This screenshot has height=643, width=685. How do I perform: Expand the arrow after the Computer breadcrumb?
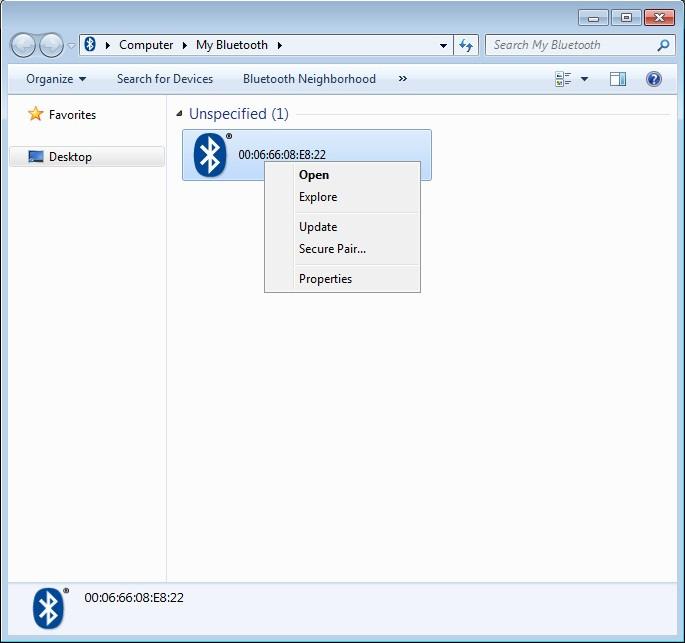tap(185, 45)
